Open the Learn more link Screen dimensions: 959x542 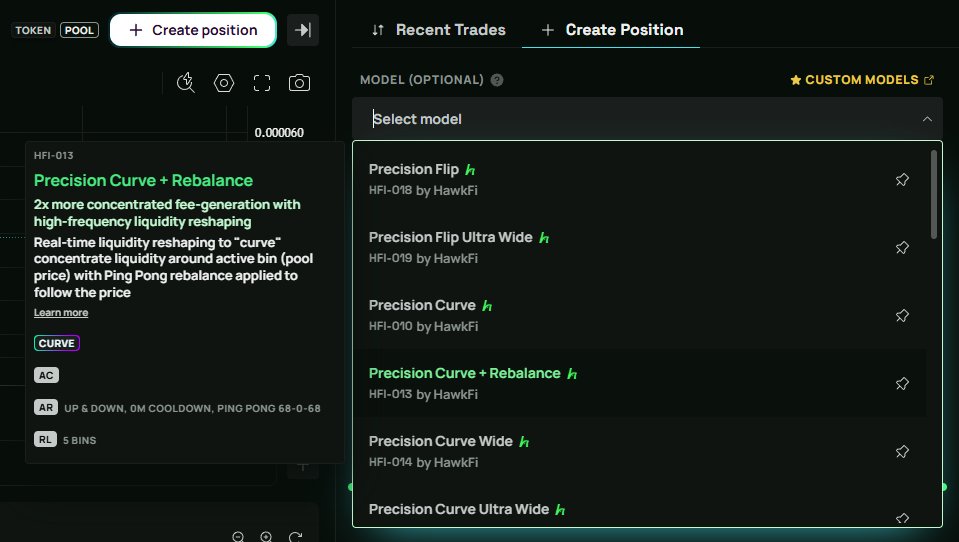click(61, 313)
